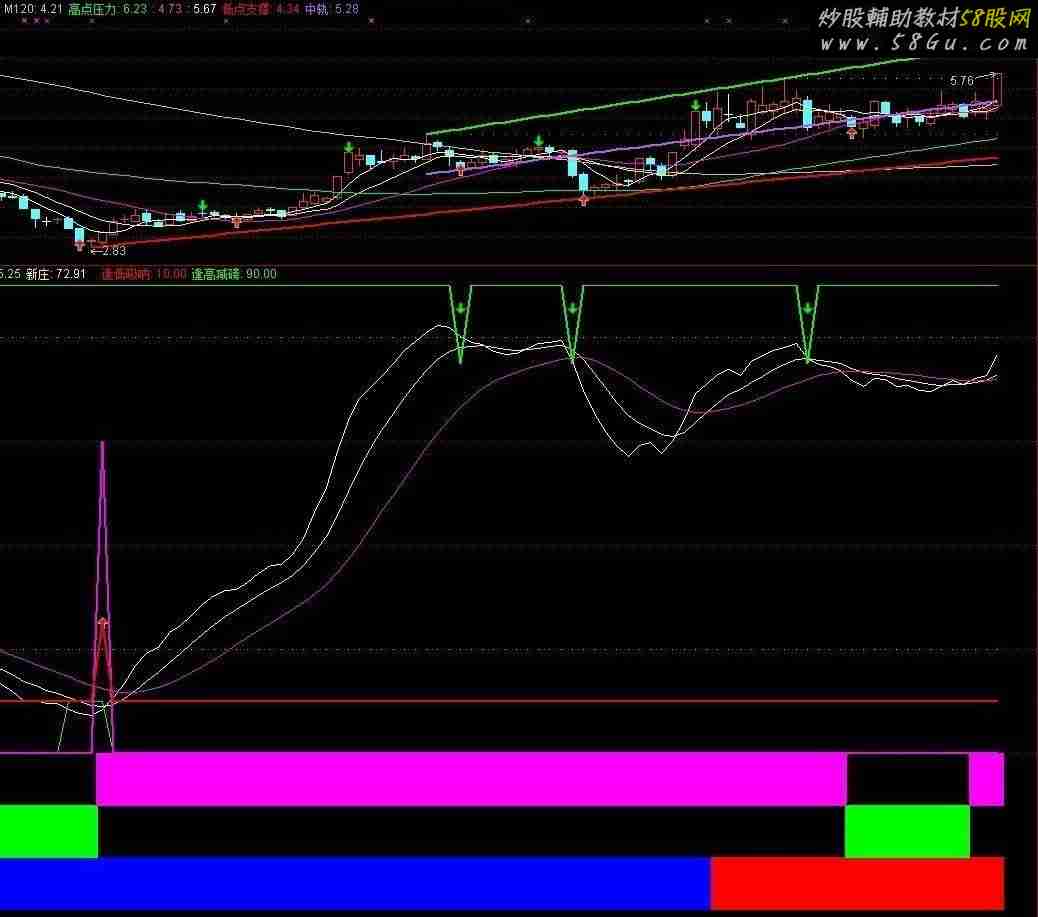Click the red signal band at the bottom right
Image resolution: width=1038 pixels, height=917 pixels.
click(856, 883)
